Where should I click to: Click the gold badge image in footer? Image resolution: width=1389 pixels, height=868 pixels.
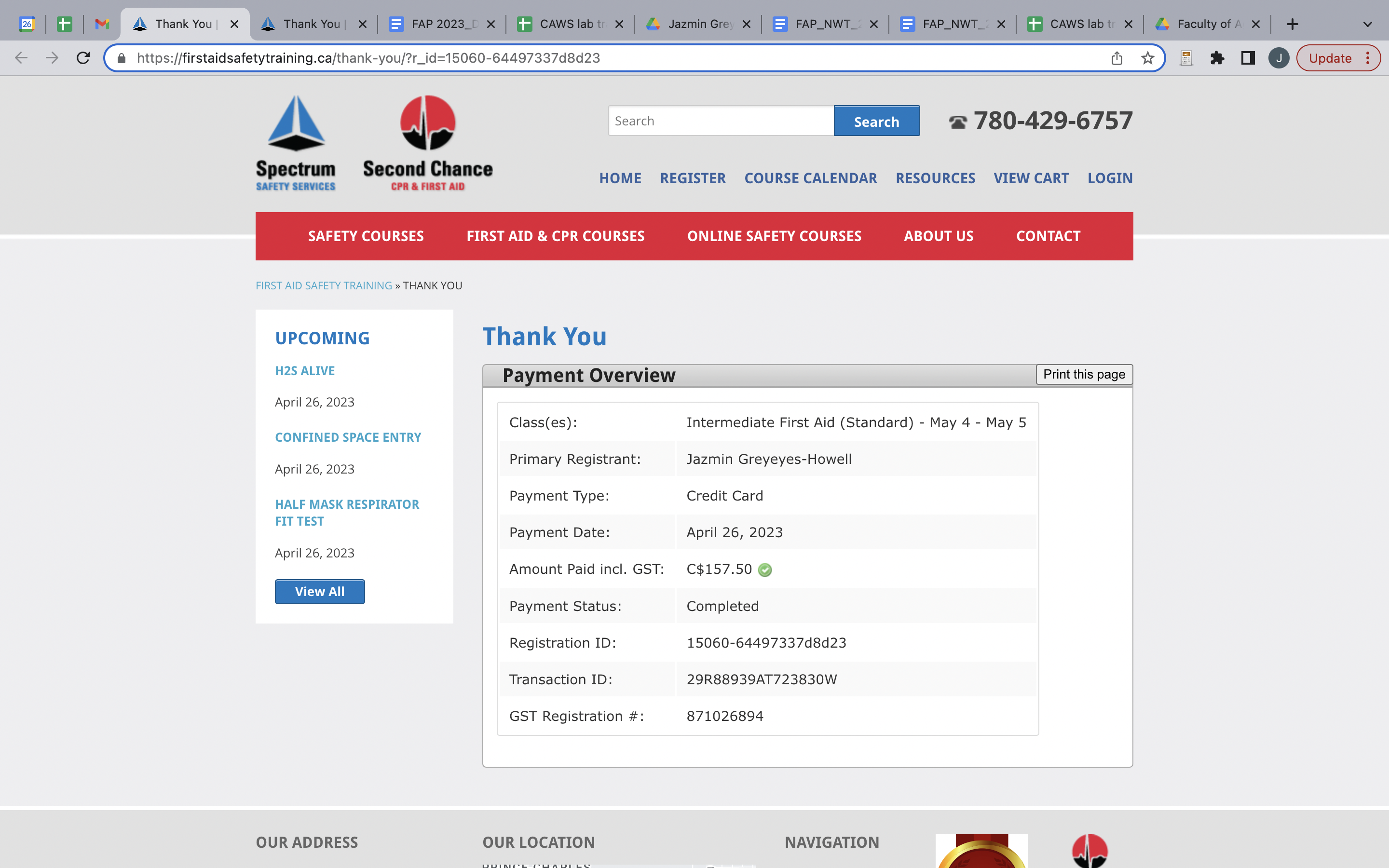pos(981,851)
